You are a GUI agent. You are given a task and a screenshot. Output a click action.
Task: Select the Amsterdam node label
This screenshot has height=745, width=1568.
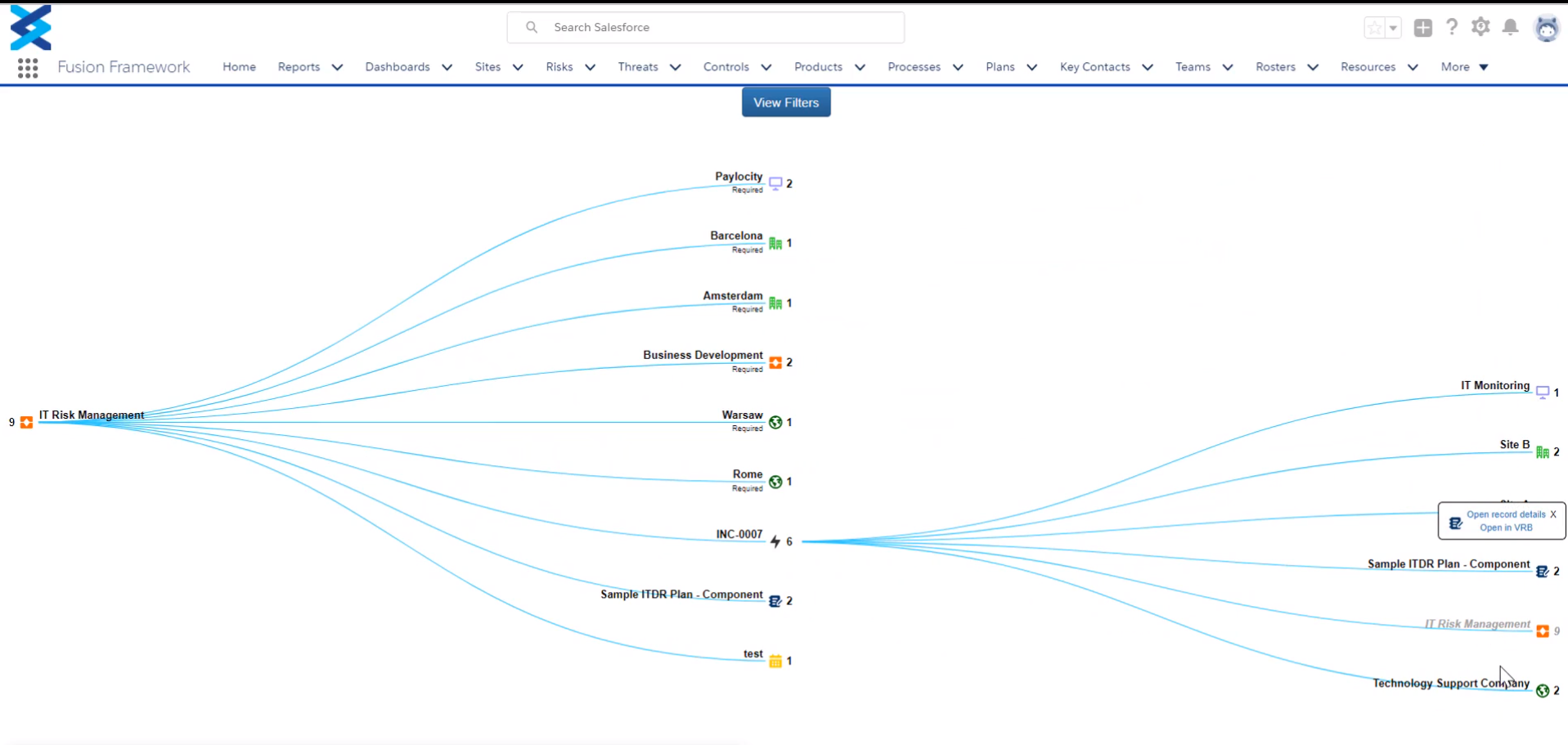click(733, 296)
